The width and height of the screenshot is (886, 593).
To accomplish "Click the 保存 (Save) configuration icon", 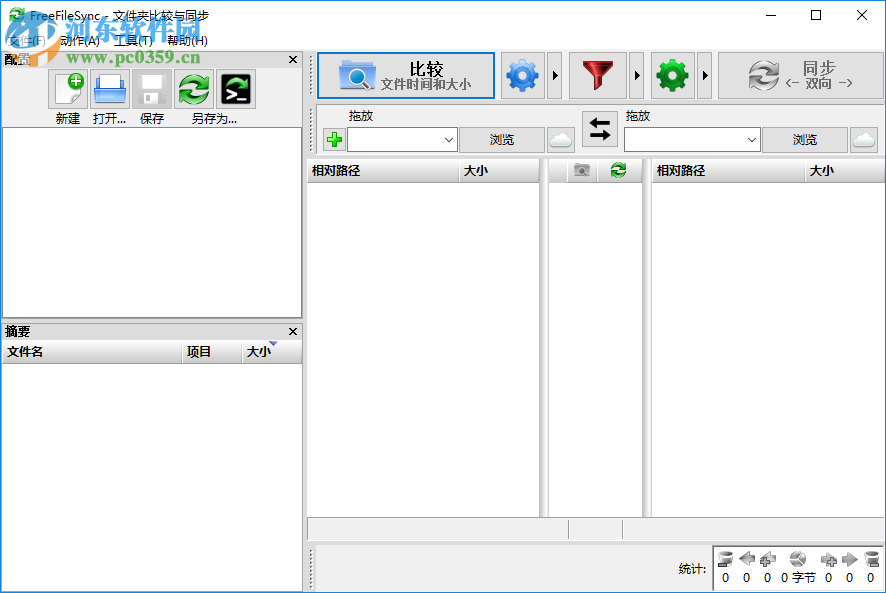I will click(151, 89).
